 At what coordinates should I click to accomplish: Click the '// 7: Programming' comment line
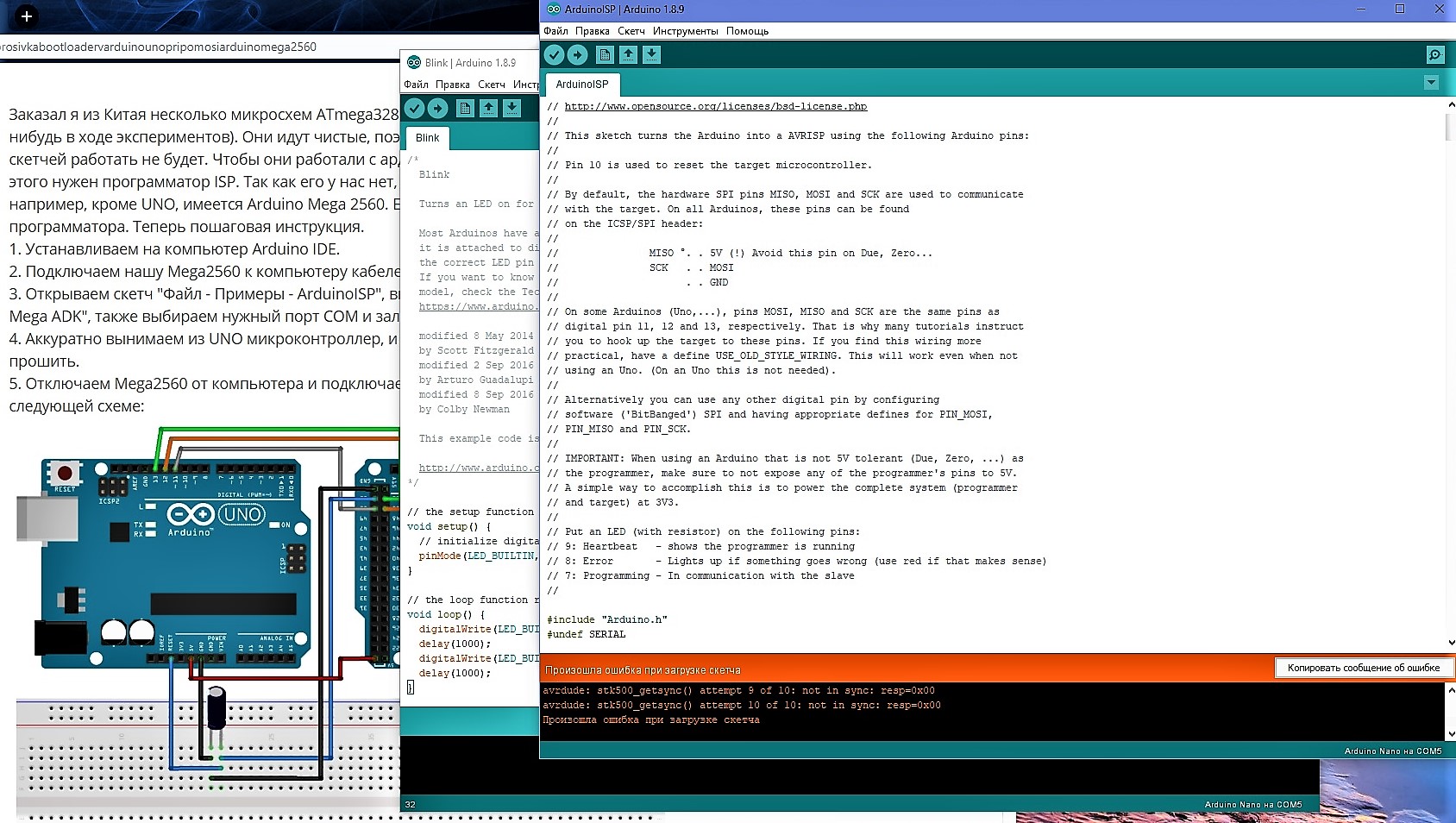point(700,576)
